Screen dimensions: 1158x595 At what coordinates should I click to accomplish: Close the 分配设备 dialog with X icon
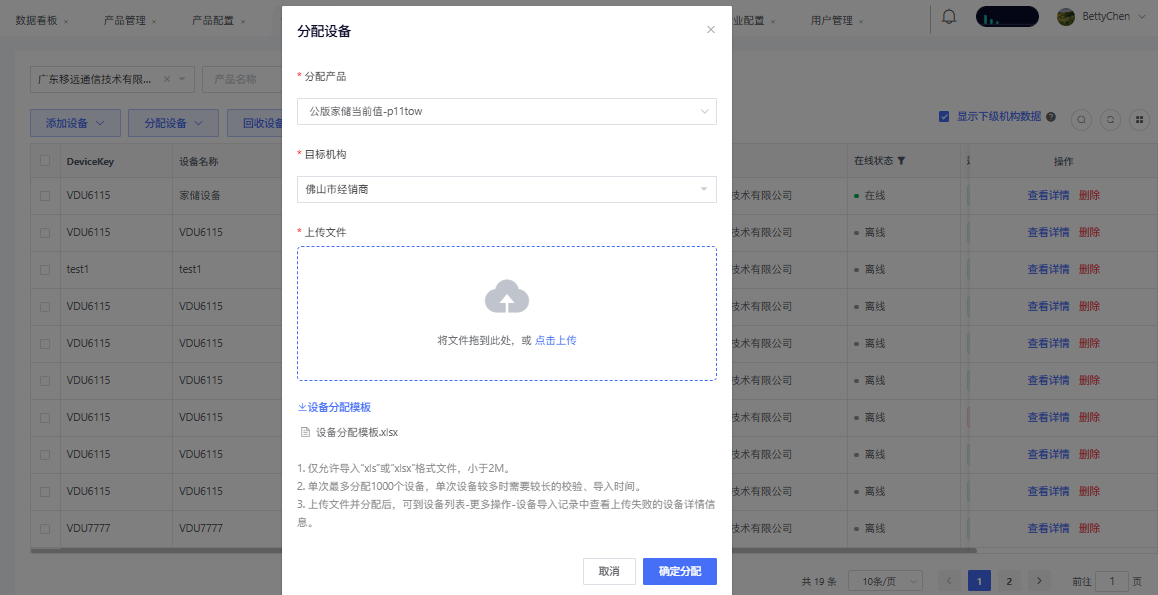(x=711, y=30)
